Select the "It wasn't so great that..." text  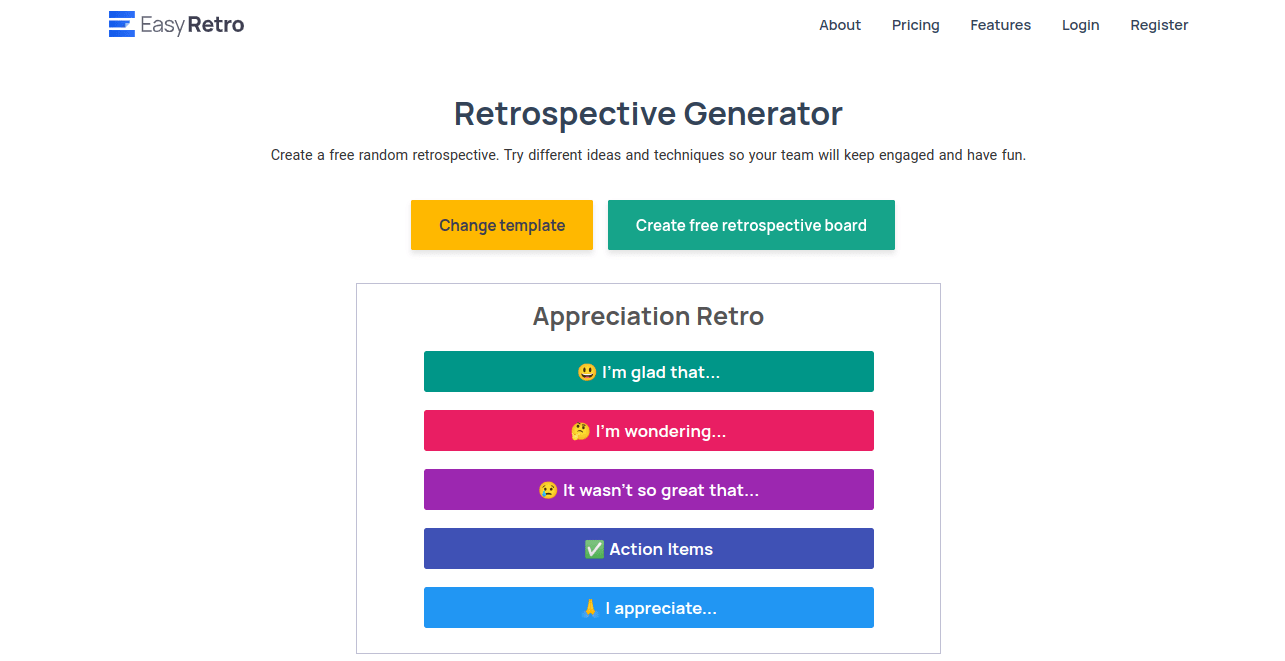tap(661, 490)
